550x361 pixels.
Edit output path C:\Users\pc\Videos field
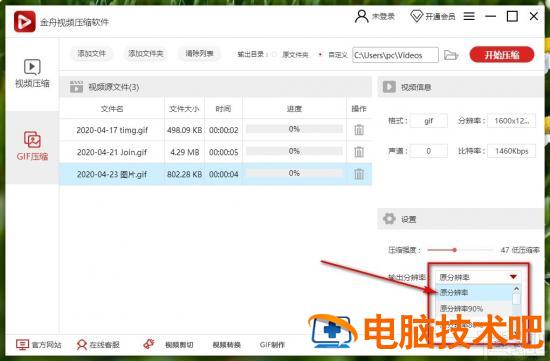point(395,55)
